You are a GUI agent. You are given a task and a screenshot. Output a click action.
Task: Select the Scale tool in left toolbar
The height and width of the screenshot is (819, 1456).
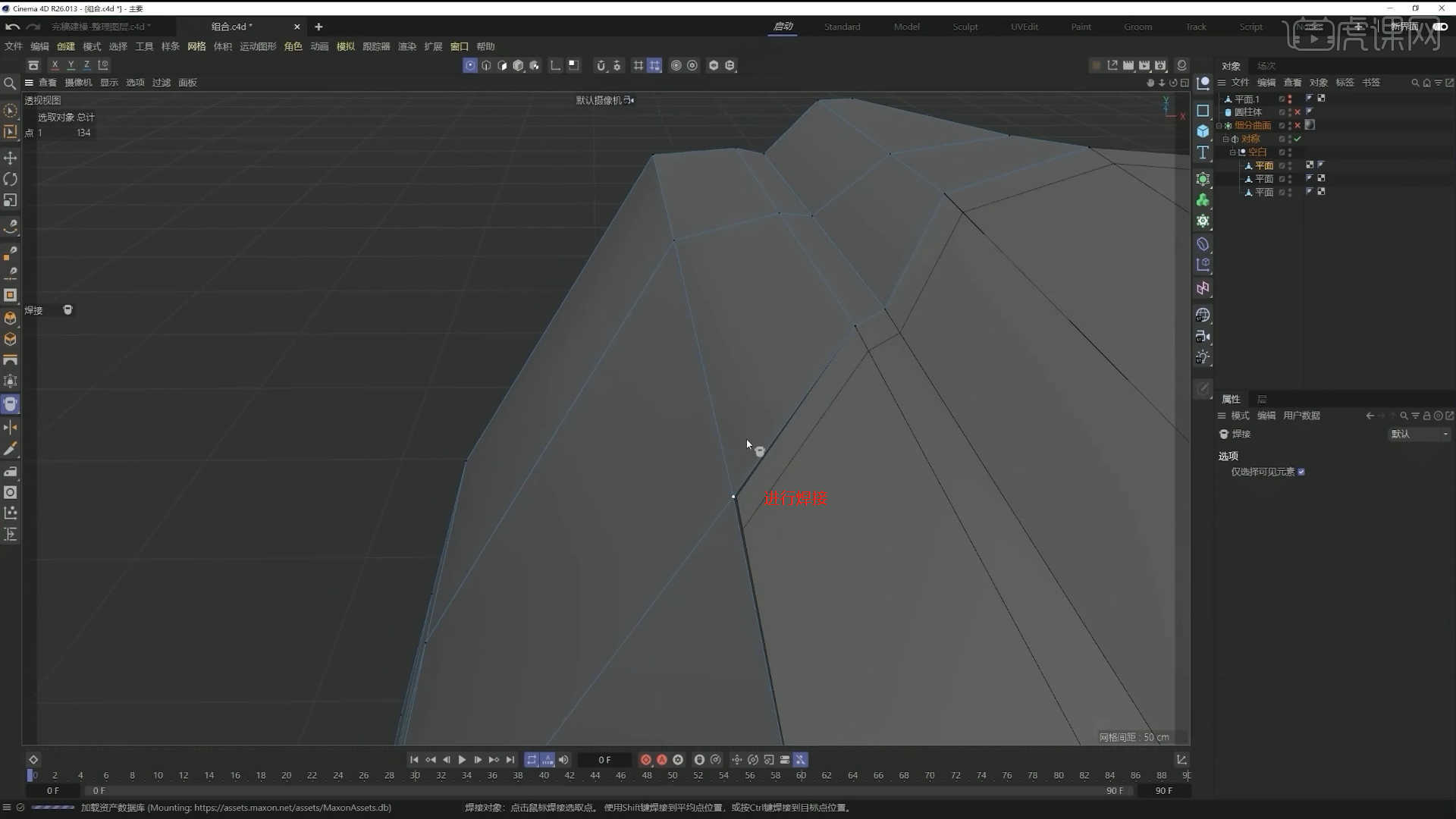[11, 200]
